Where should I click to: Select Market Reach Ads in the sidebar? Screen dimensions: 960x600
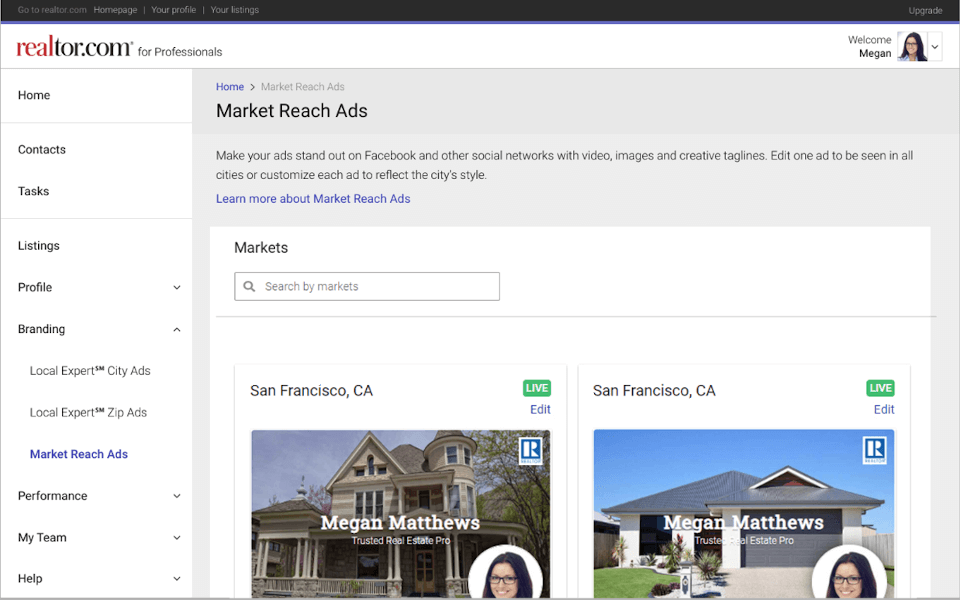79,454
